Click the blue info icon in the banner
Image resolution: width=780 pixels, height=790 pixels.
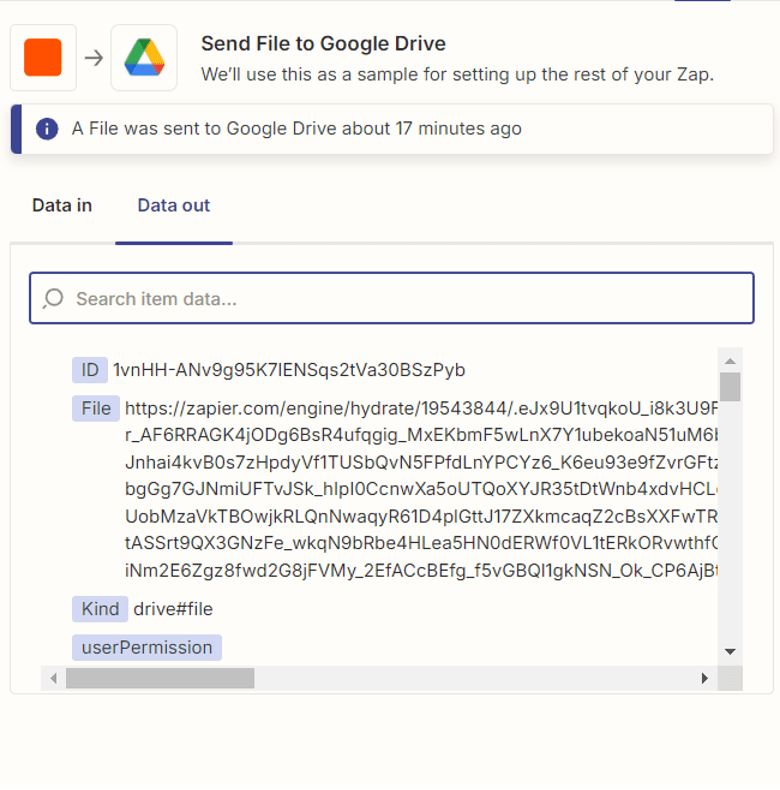[x=46, y=129]
